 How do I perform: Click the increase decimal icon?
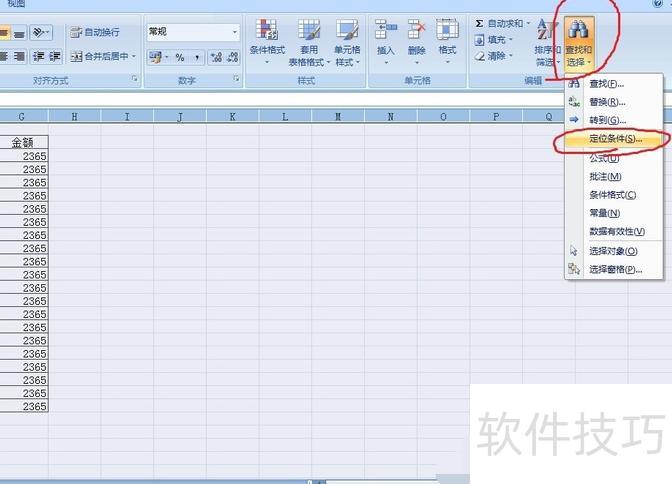[x=216, y=57]
